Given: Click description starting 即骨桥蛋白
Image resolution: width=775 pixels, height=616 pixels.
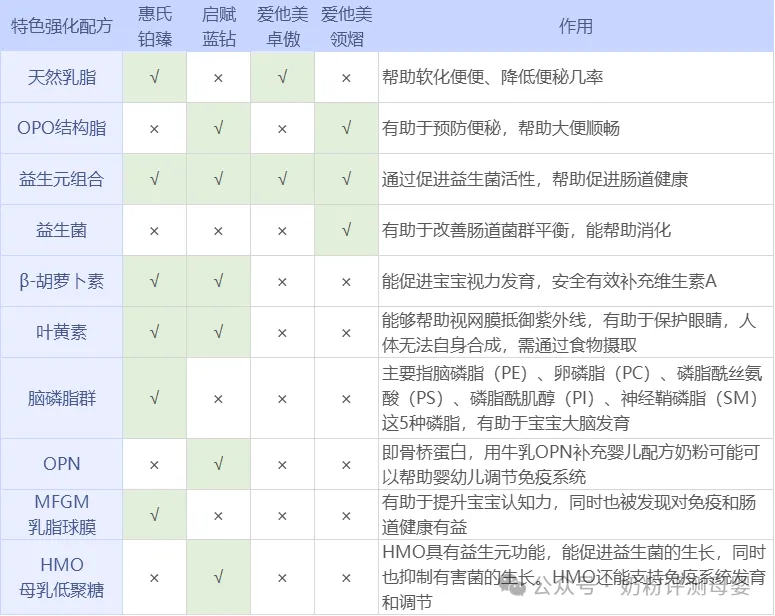Looking at the screenshot, I should (x=571, y=464).
